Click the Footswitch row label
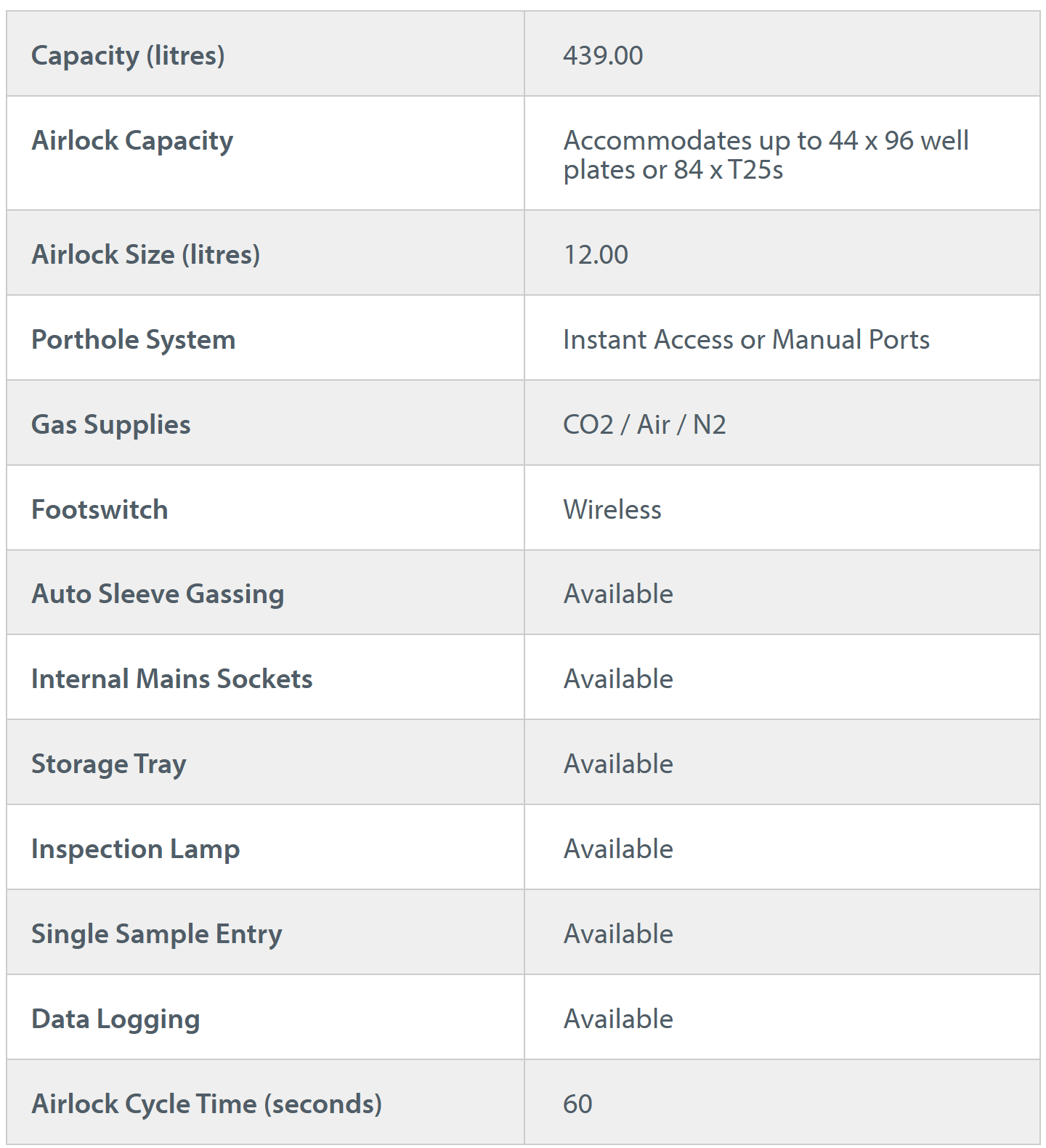The width and height of the screenshot is (1046, 1148). [x=100, y=509]
